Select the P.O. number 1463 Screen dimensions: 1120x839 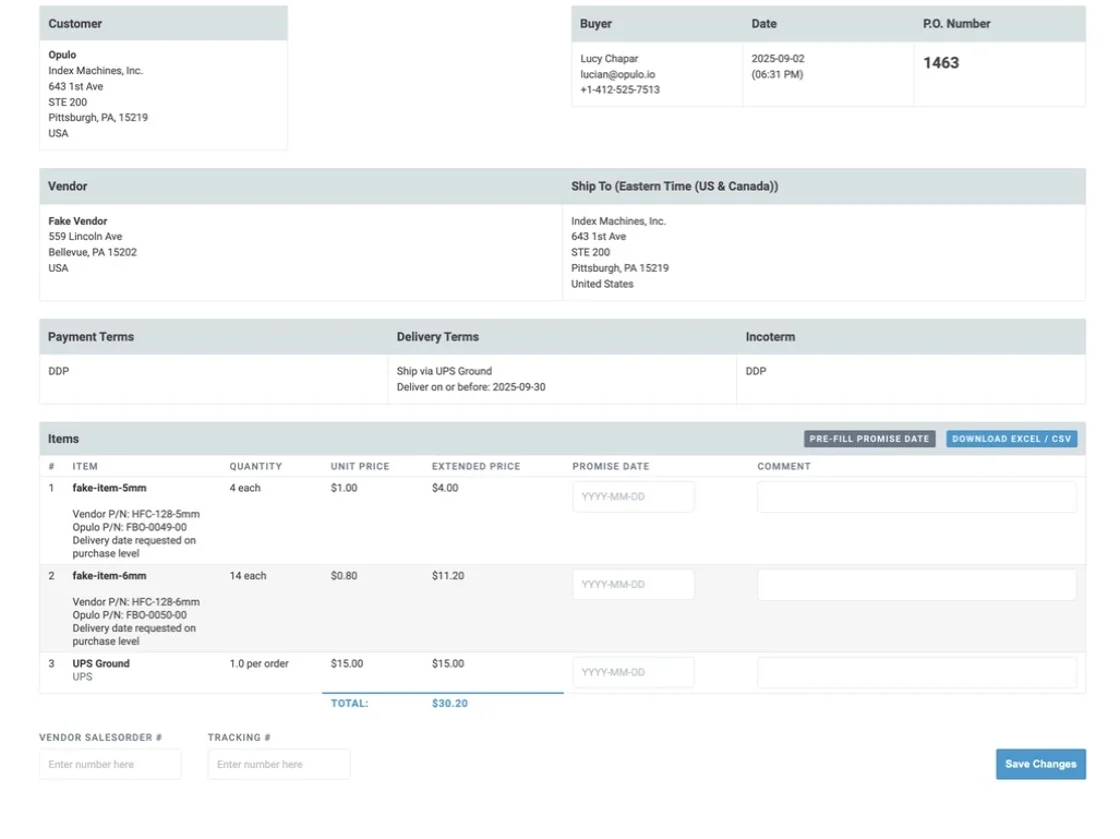[940, 63]
